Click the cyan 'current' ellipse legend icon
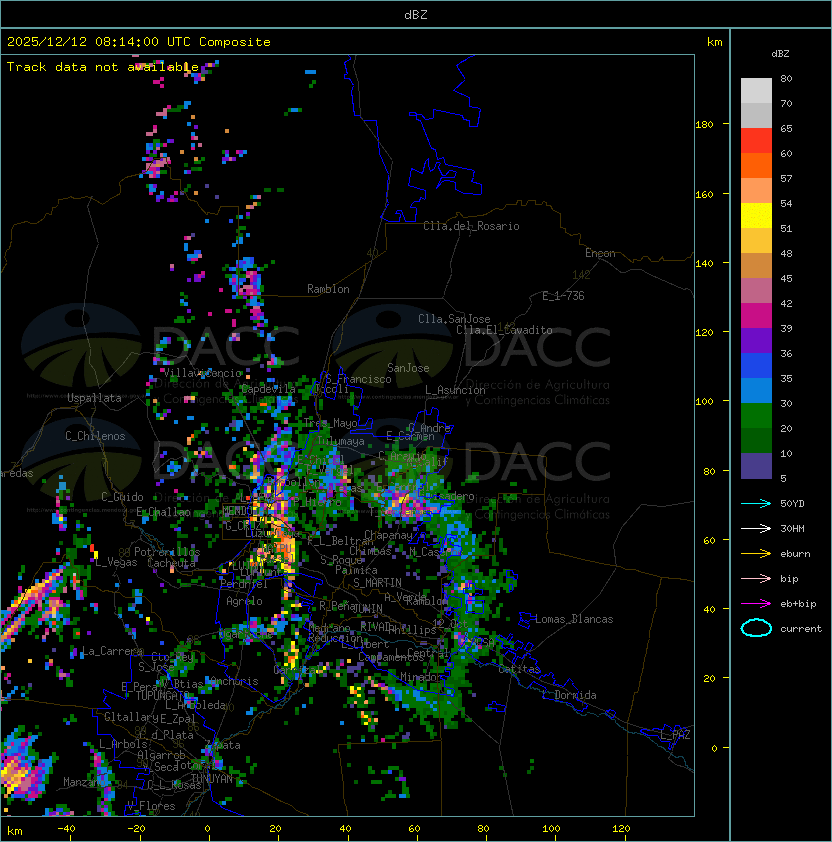 click(756, 628)
